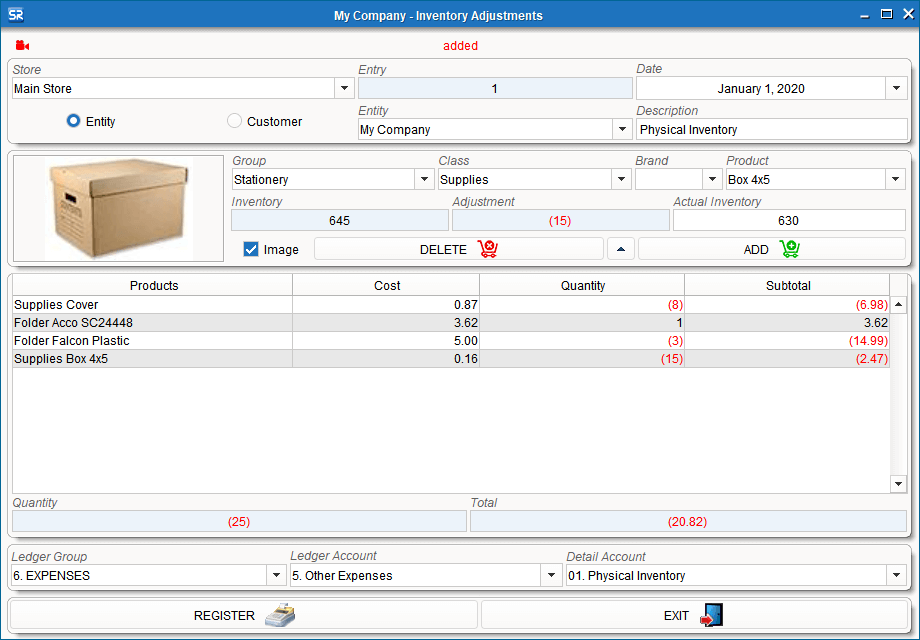Viewport: 920px width, 640px height.
Task: Open the Class dropdown arrow
Action: click(621, 180)
